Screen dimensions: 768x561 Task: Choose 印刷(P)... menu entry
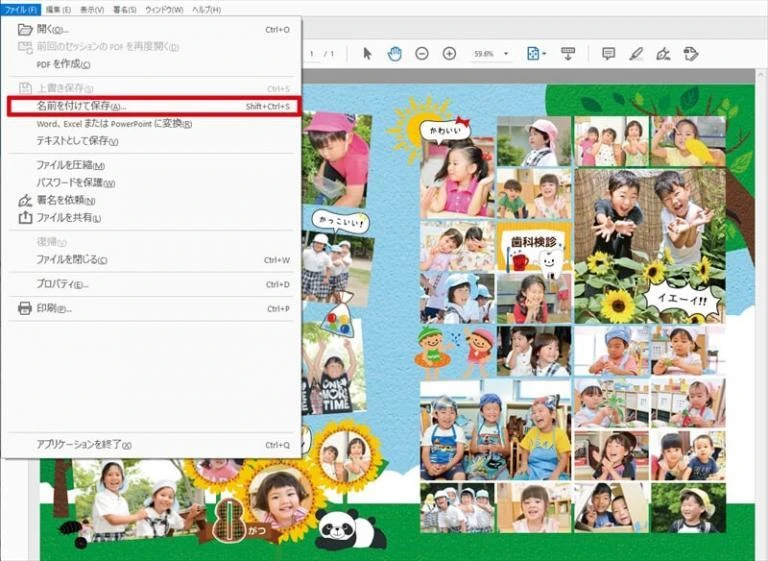(x=153, y=309)
